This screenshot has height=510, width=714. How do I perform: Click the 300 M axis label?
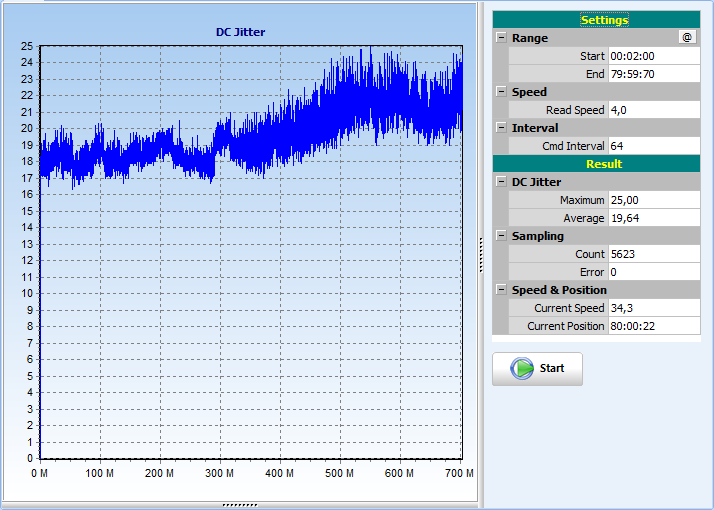pyautogui.click(x=219, y=473)
